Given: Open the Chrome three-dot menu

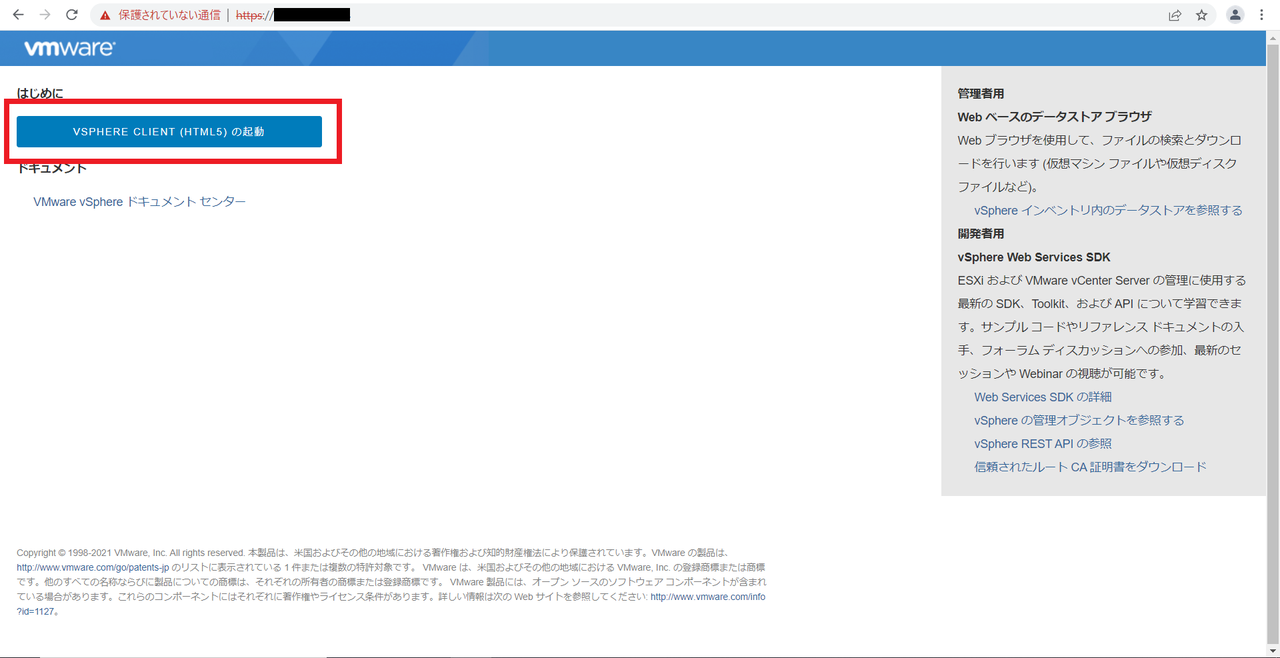Looking at the screenshot, I should point(1262,14).
